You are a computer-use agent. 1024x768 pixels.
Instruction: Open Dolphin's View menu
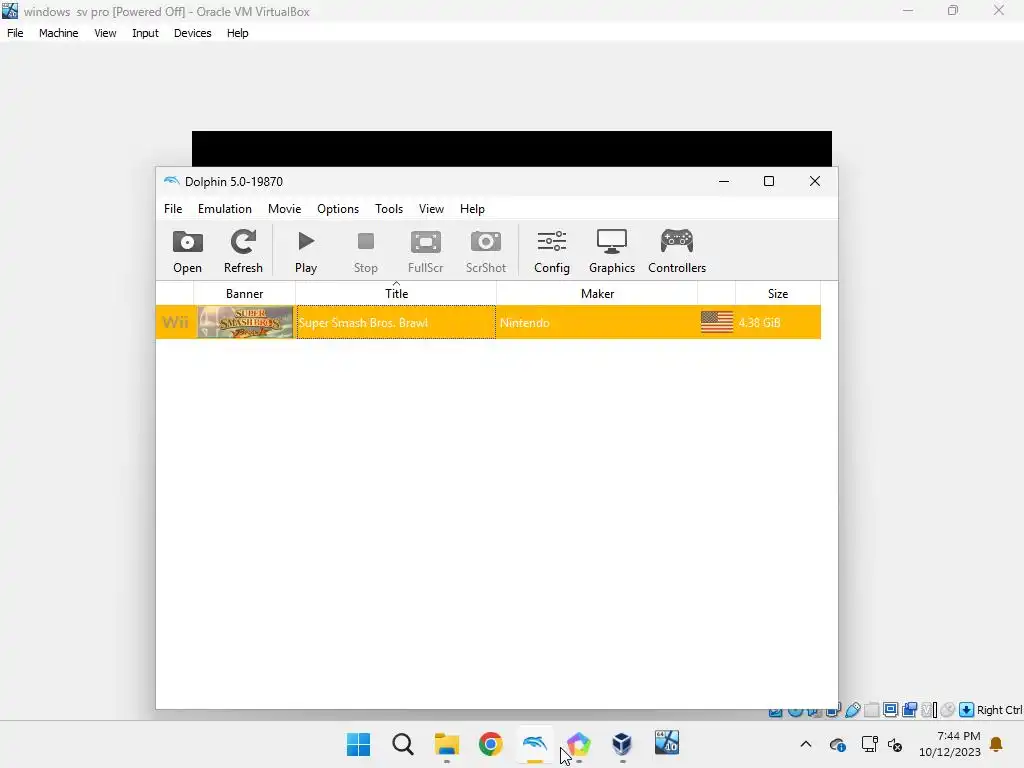point(432,209)
